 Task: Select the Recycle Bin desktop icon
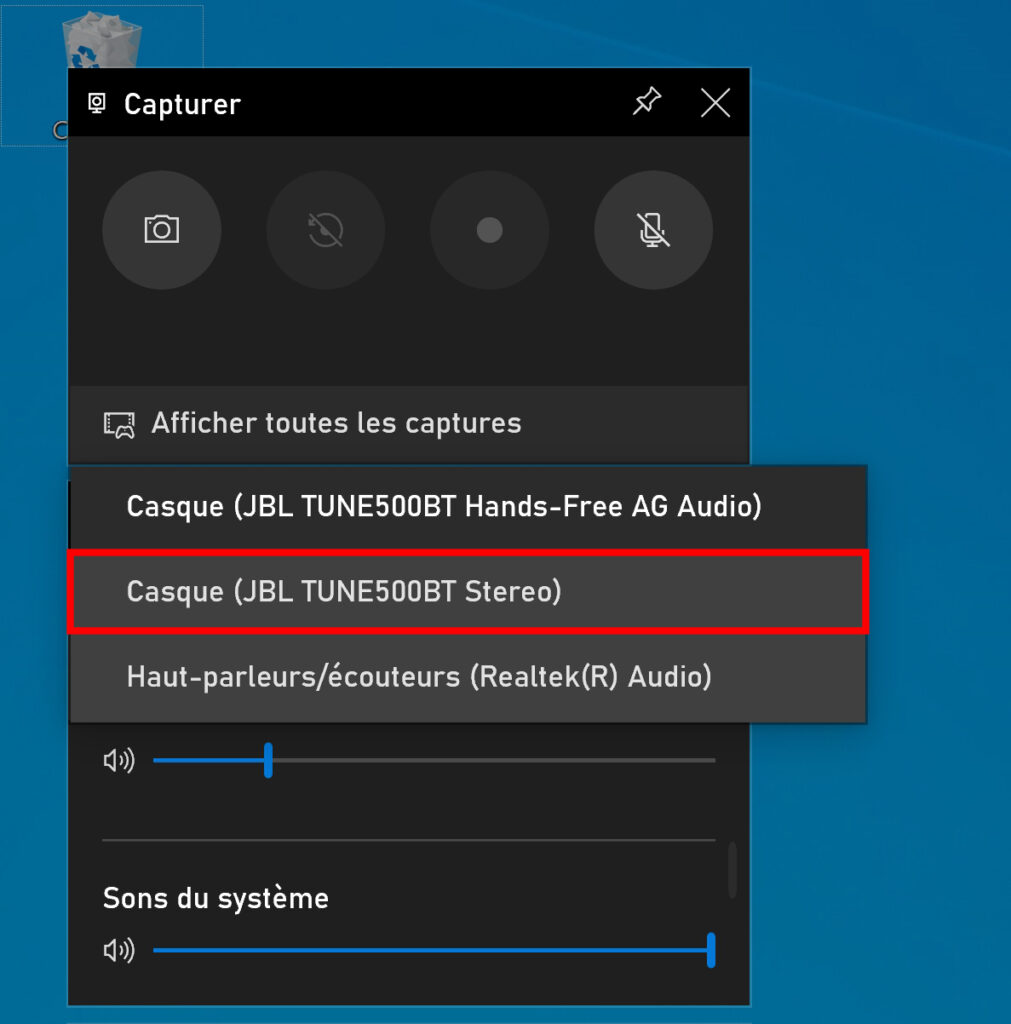point(102,40)
